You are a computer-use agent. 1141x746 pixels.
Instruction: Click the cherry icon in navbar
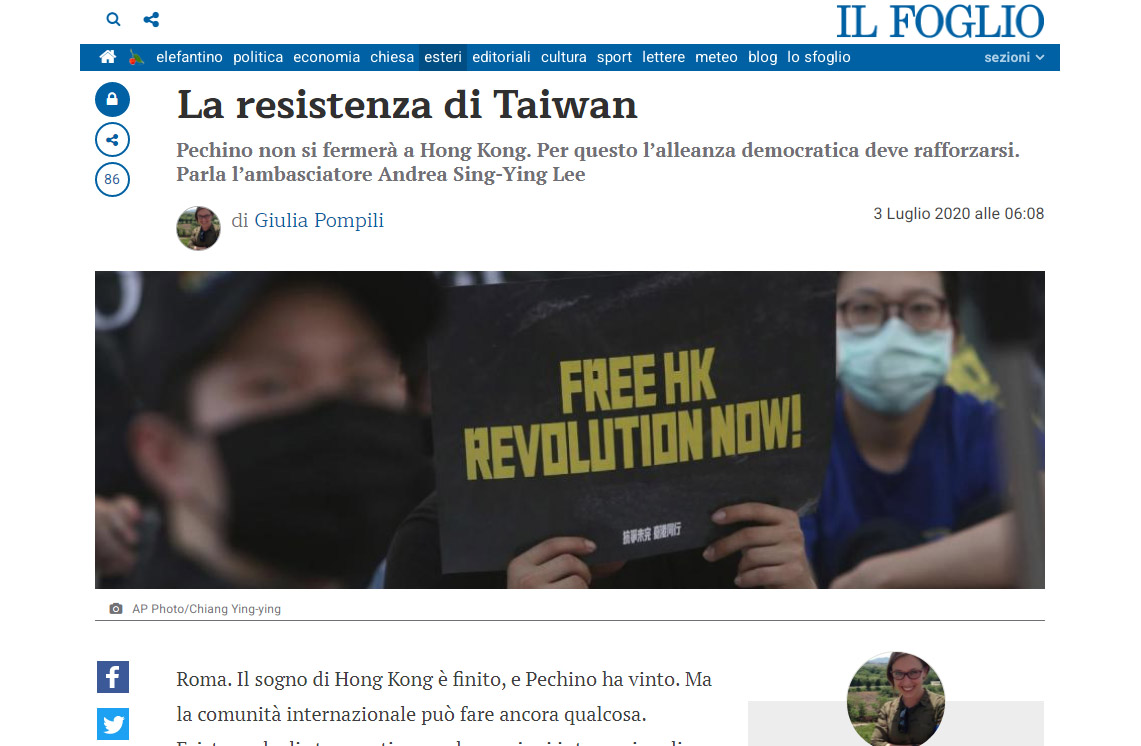click(136, 57)
